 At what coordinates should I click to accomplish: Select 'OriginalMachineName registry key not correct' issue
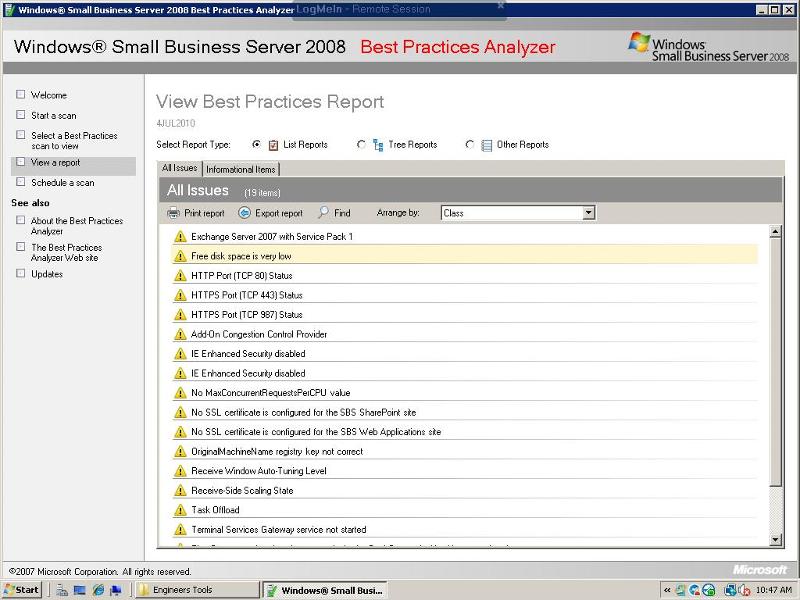tap(465, 452)
